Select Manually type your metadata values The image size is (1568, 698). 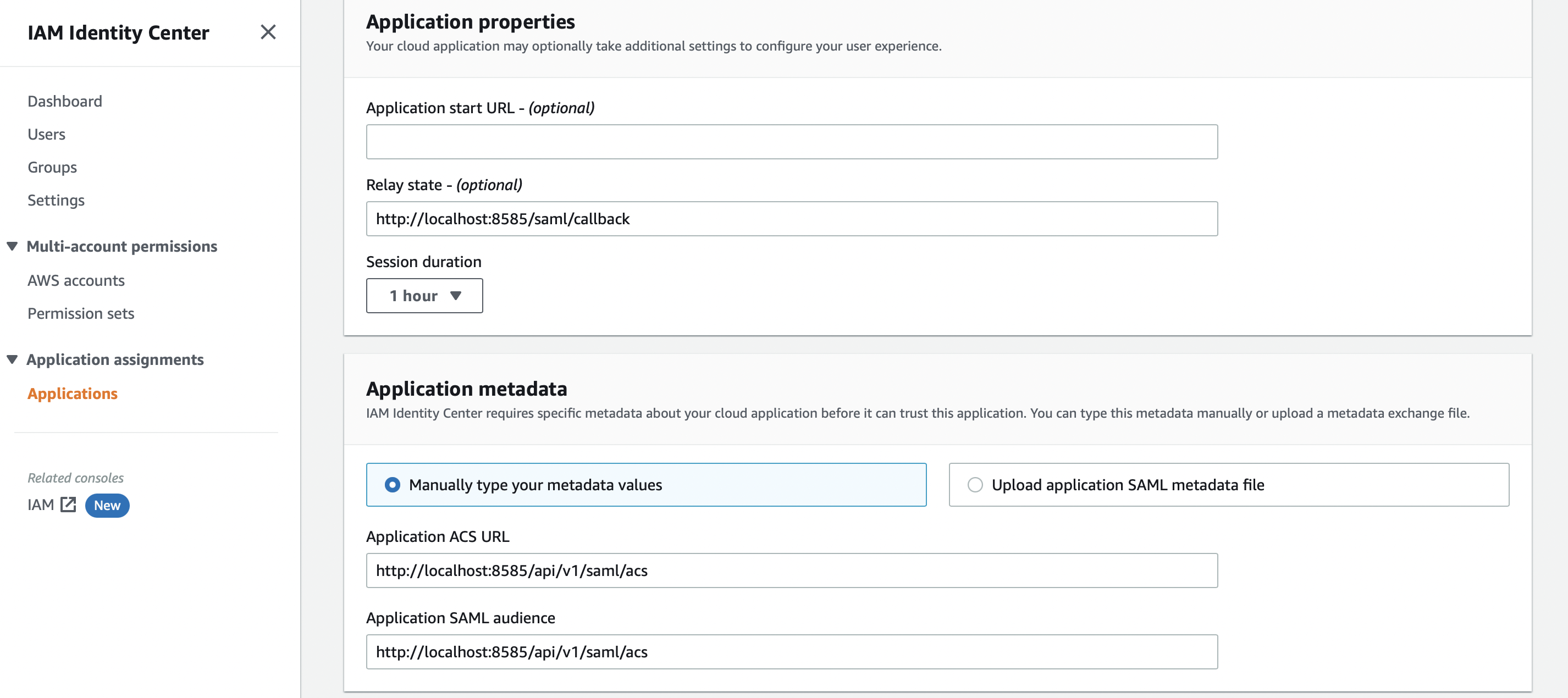point(393,485)
